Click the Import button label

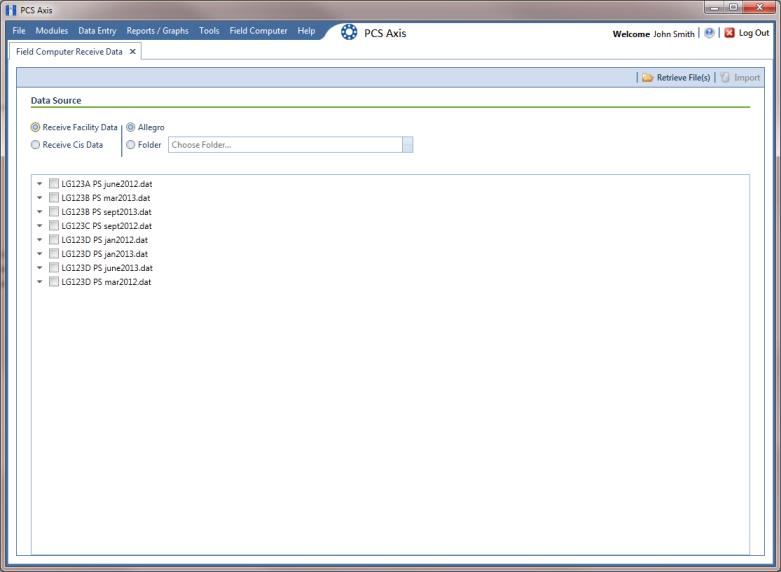747,78
